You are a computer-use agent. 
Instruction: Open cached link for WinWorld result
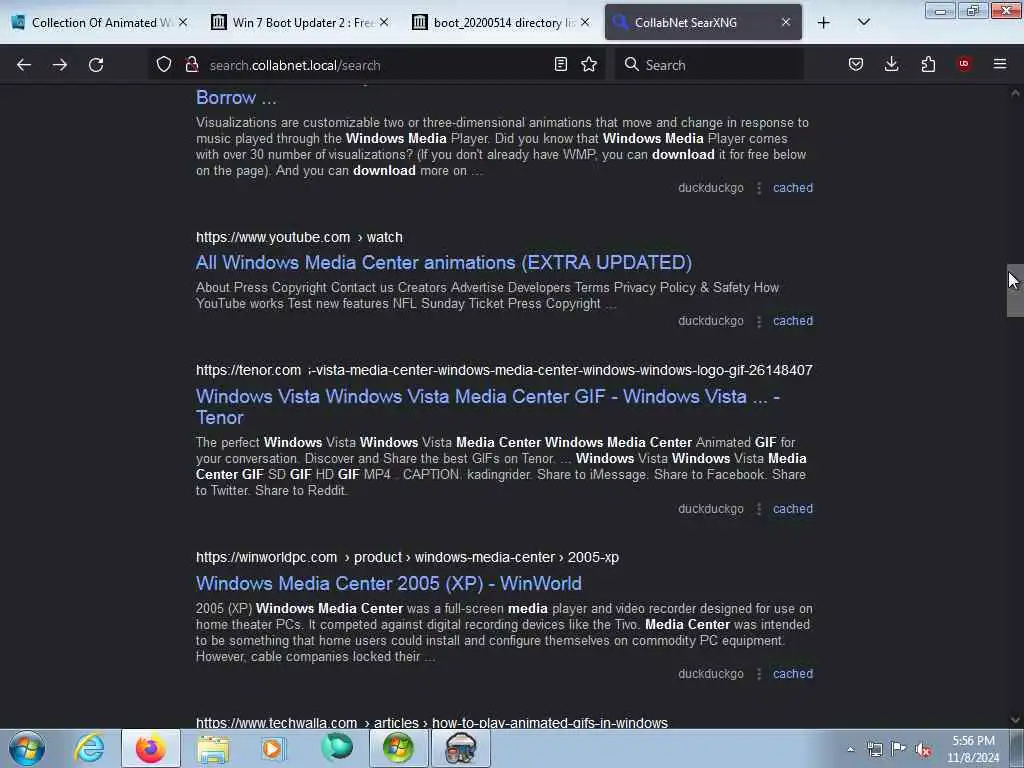click(x=793, y=674)
